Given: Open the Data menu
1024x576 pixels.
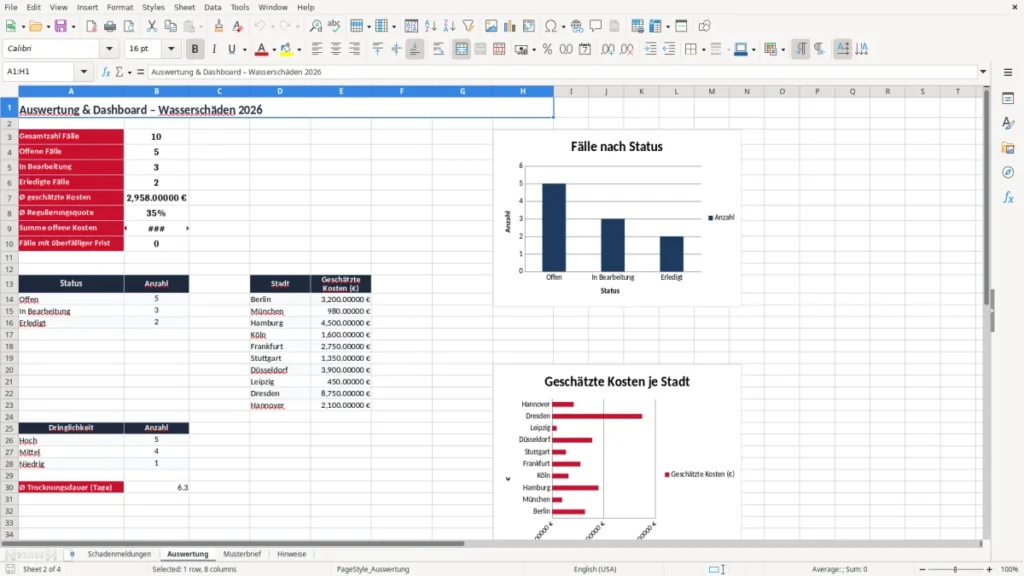Looking at the screenshot, I should pyautogui.click(x=213, y=7).
